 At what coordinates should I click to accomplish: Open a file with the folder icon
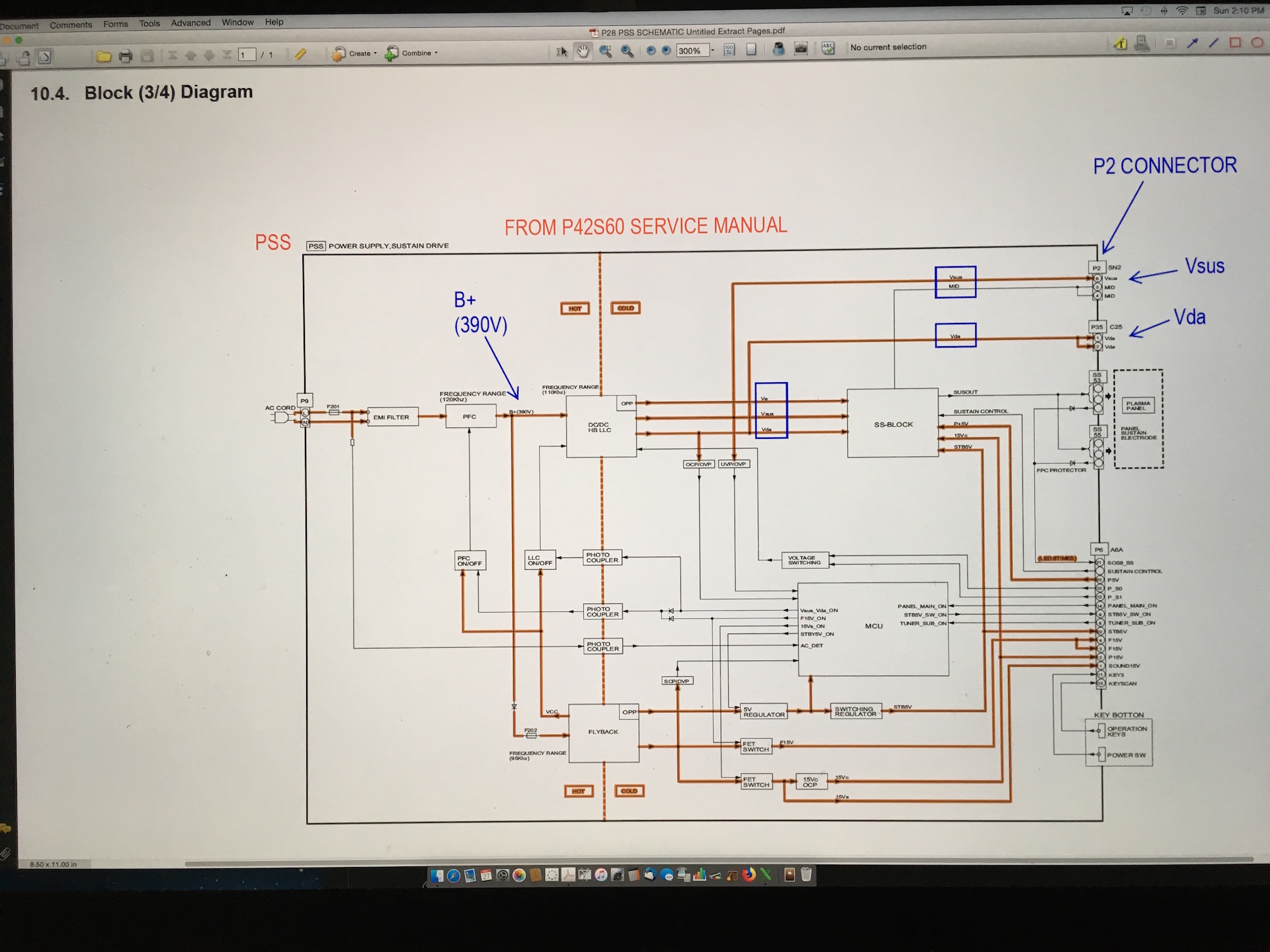coord(104,56)
